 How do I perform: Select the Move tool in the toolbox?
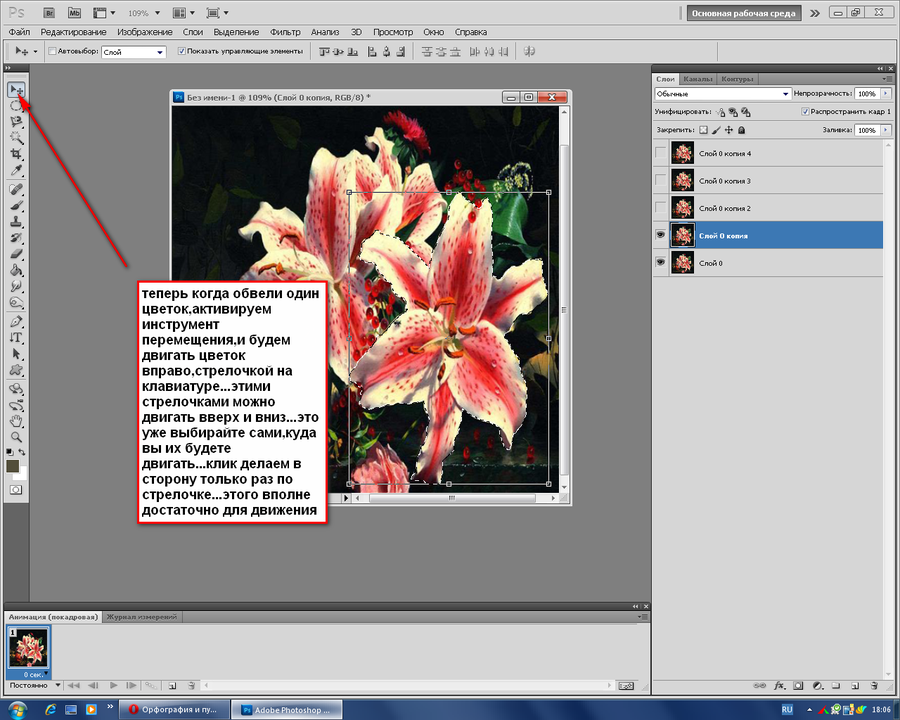tap(16, 89)
